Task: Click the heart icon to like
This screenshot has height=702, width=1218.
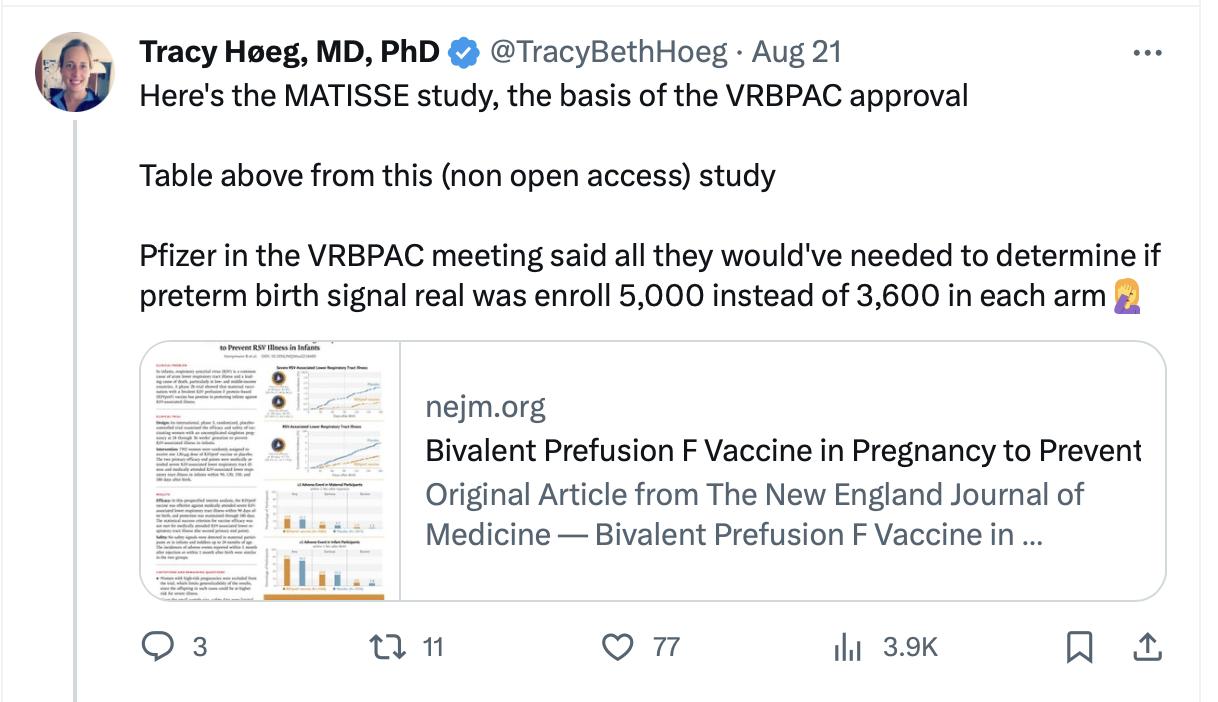Action: coord(619,647)
